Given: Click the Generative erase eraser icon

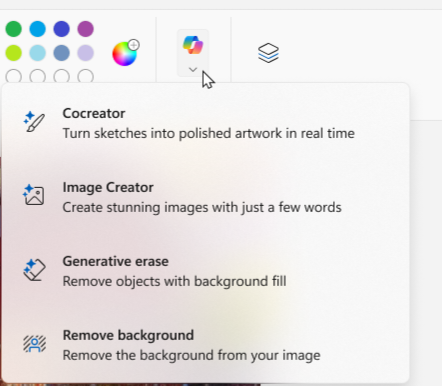Looking at the screenshot, I should coord(34,270).
